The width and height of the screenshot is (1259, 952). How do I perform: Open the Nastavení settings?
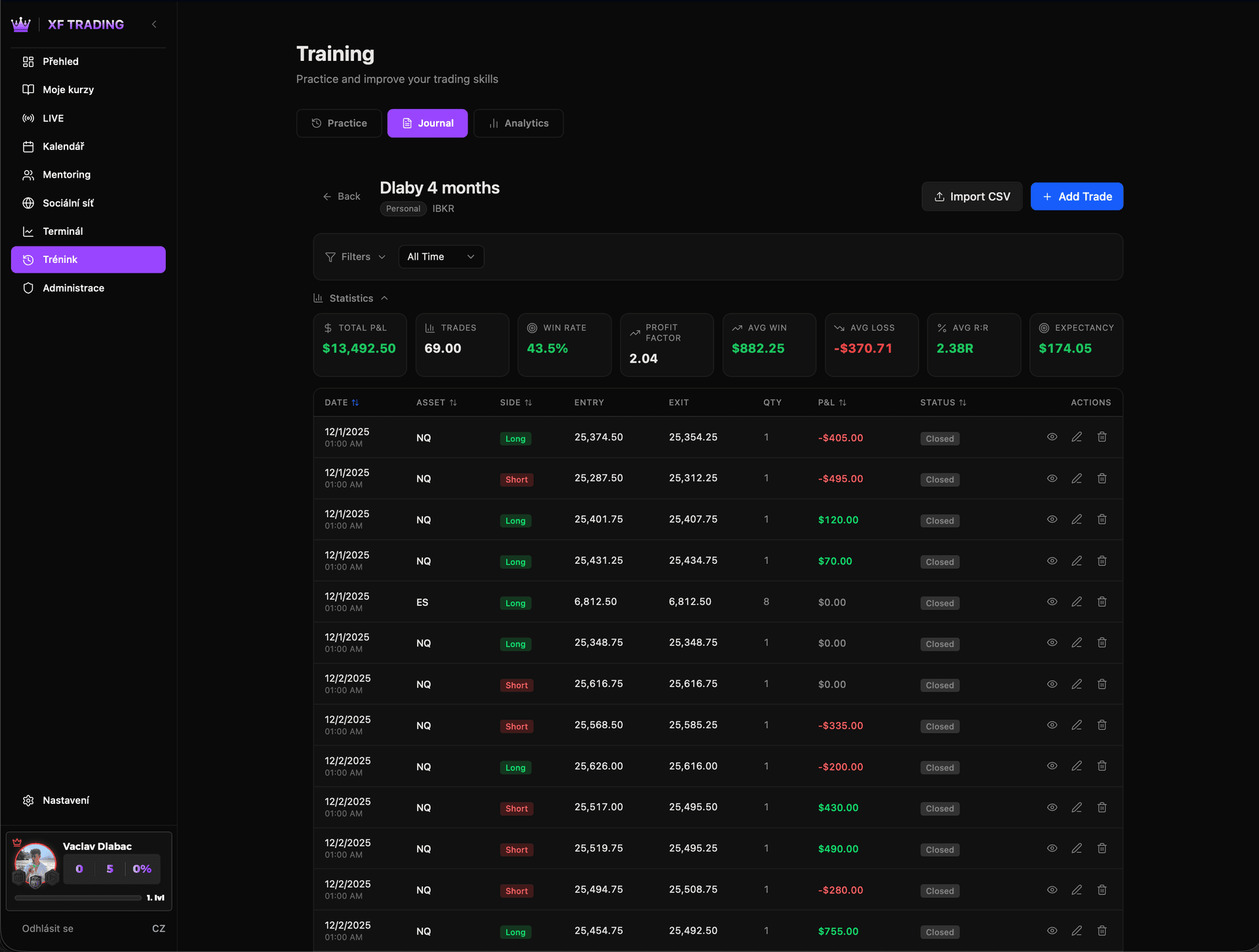(x=66, y=801)
